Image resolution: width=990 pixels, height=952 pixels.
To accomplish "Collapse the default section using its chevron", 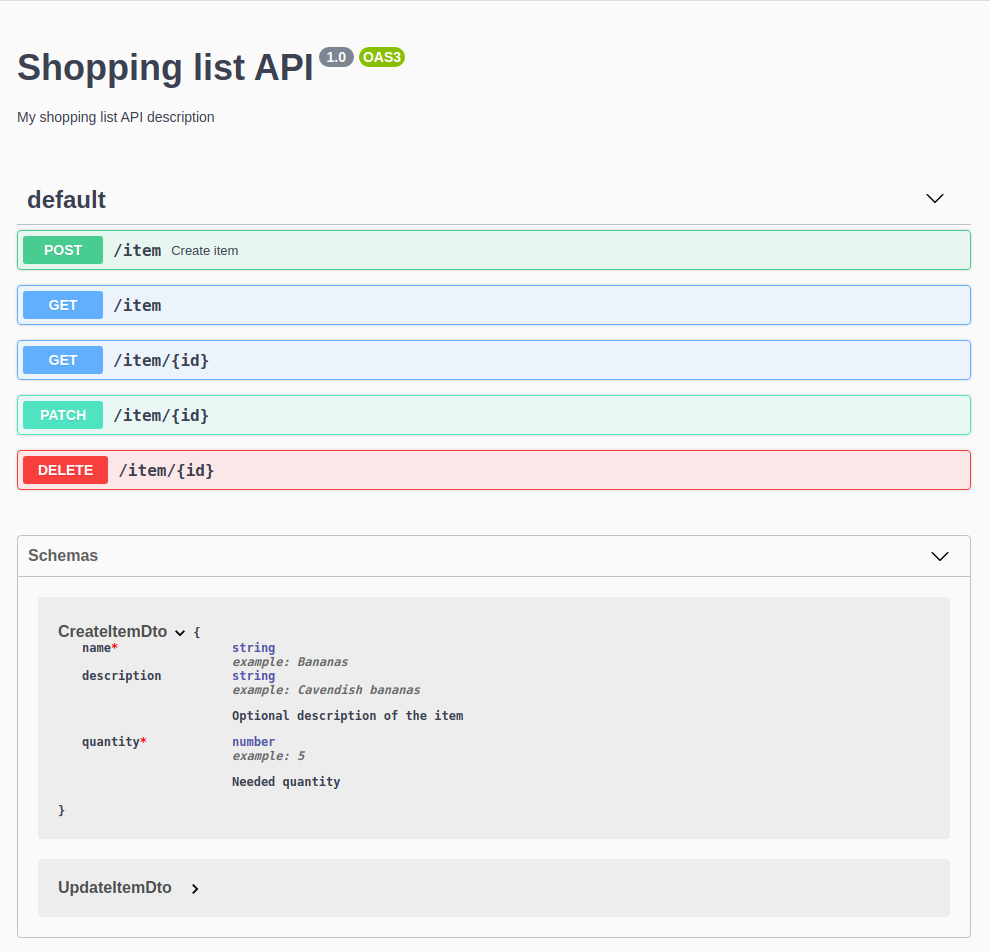I will coord(935,199).
